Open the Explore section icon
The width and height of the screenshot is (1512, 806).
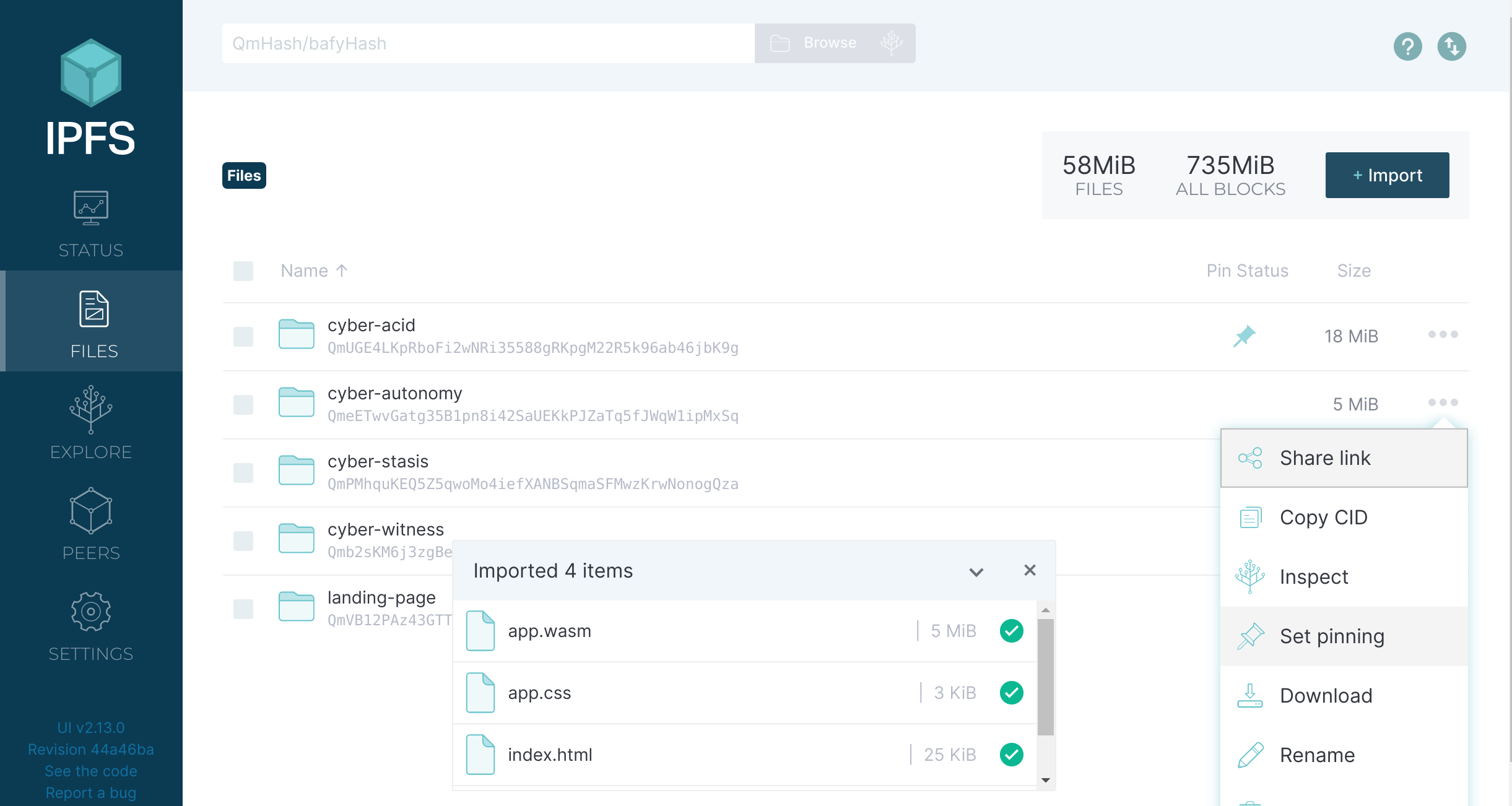(91, 409)
